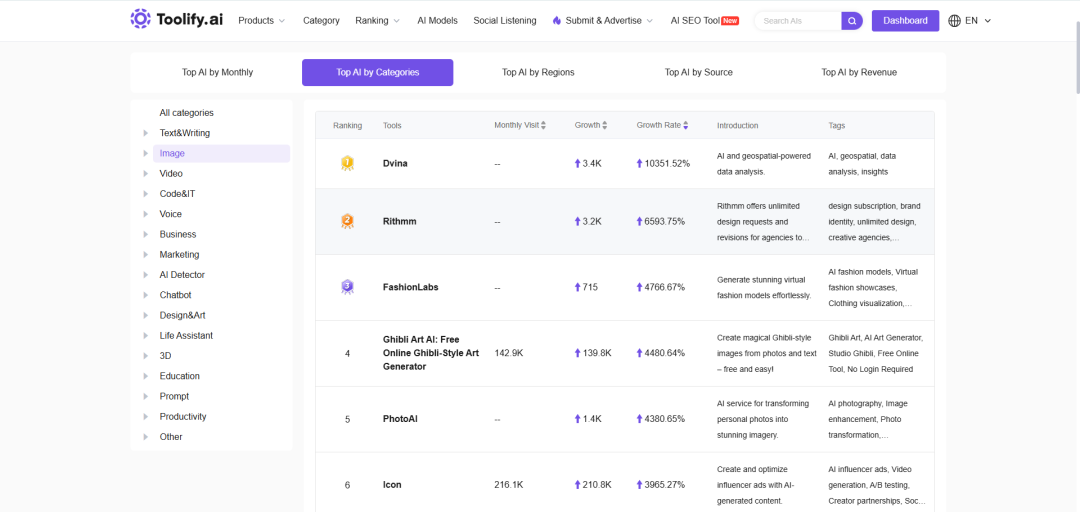Viewport: 1080px width, 512px height.
Task: Switch to Top AI by Monthly tab
Action: pos(218,72)
